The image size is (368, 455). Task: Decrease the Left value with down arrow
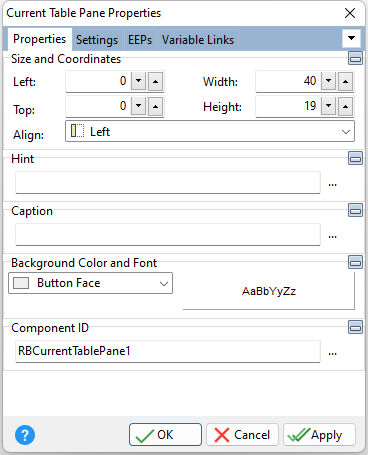coord(139,81)
